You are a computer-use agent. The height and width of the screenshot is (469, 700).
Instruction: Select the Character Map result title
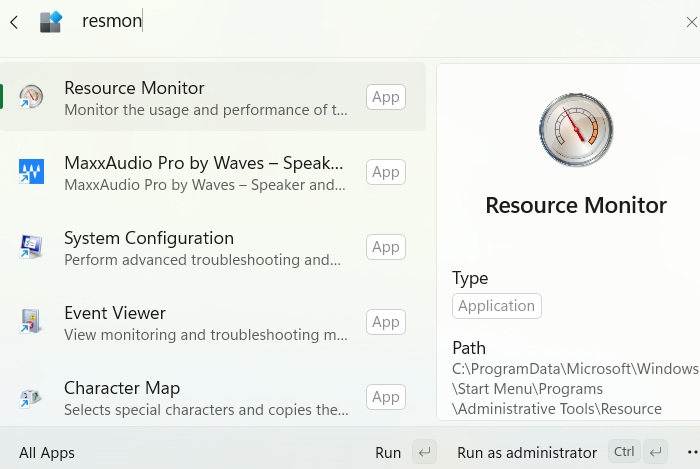coord(122,388)
